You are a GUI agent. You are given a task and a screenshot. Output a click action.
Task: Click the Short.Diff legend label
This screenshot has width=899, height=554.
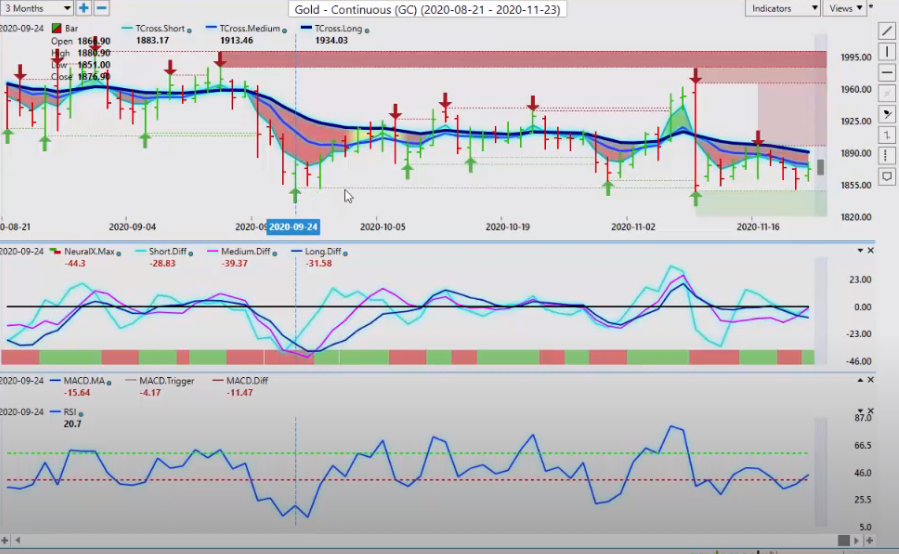coord(167,251)
